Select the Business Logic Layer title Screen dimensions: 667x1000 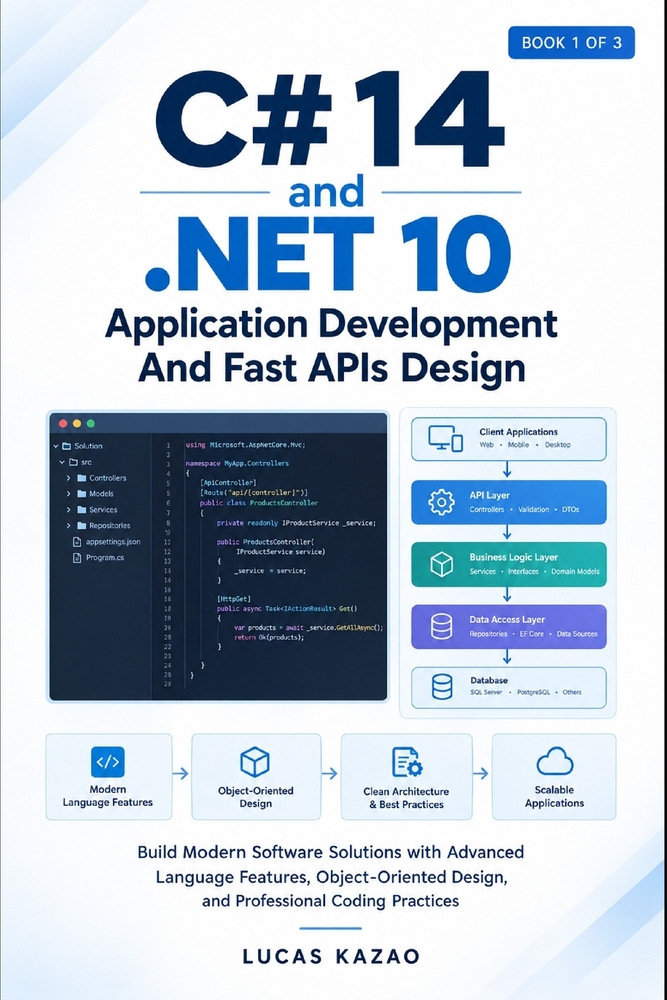click(513, 557)
